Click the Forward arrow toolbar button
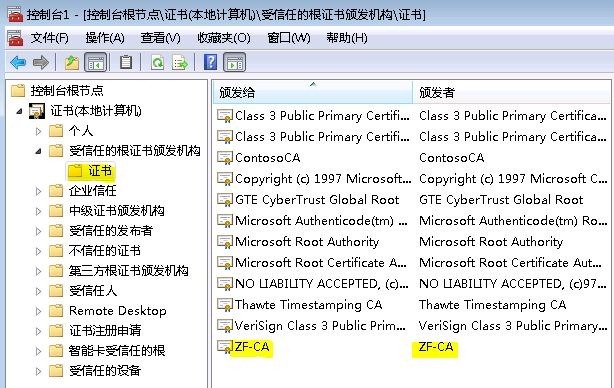The height and width of the screenshot is (388, 614). pyautogui.click(x=41, y=62)
